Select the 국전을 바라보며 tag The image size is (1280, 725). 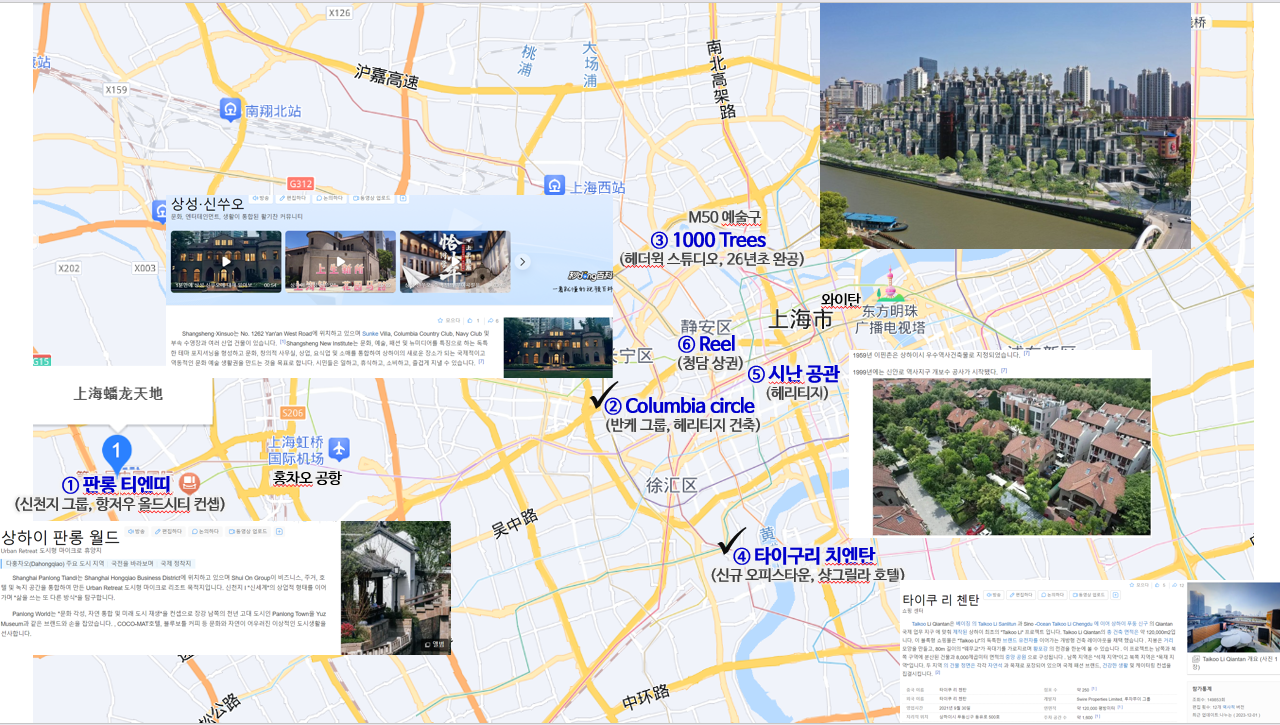pos(131,564)
